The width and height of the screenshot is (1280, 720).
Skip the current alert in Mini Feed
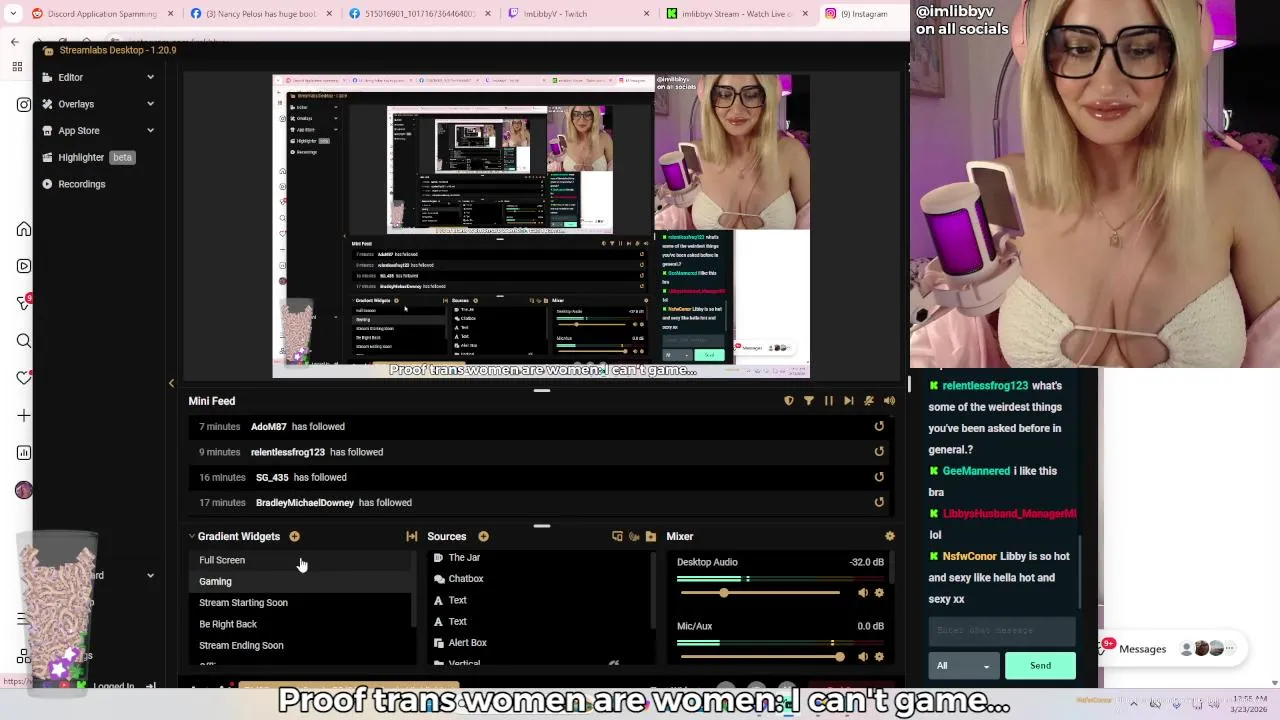point(849,401)
